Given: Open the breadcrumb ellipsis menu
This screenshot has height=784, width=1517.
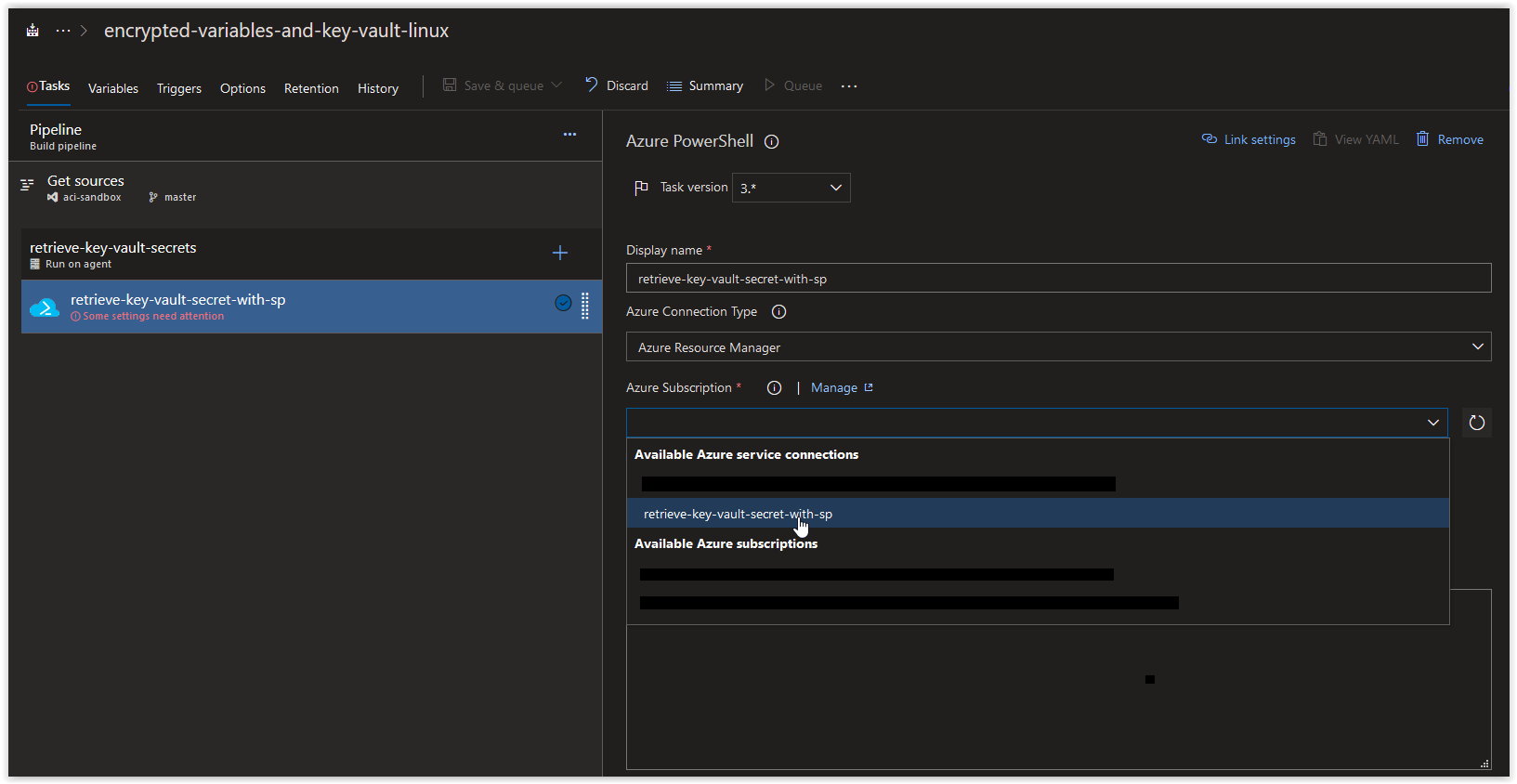Looking at the screenshot, I should coord(63,31).
